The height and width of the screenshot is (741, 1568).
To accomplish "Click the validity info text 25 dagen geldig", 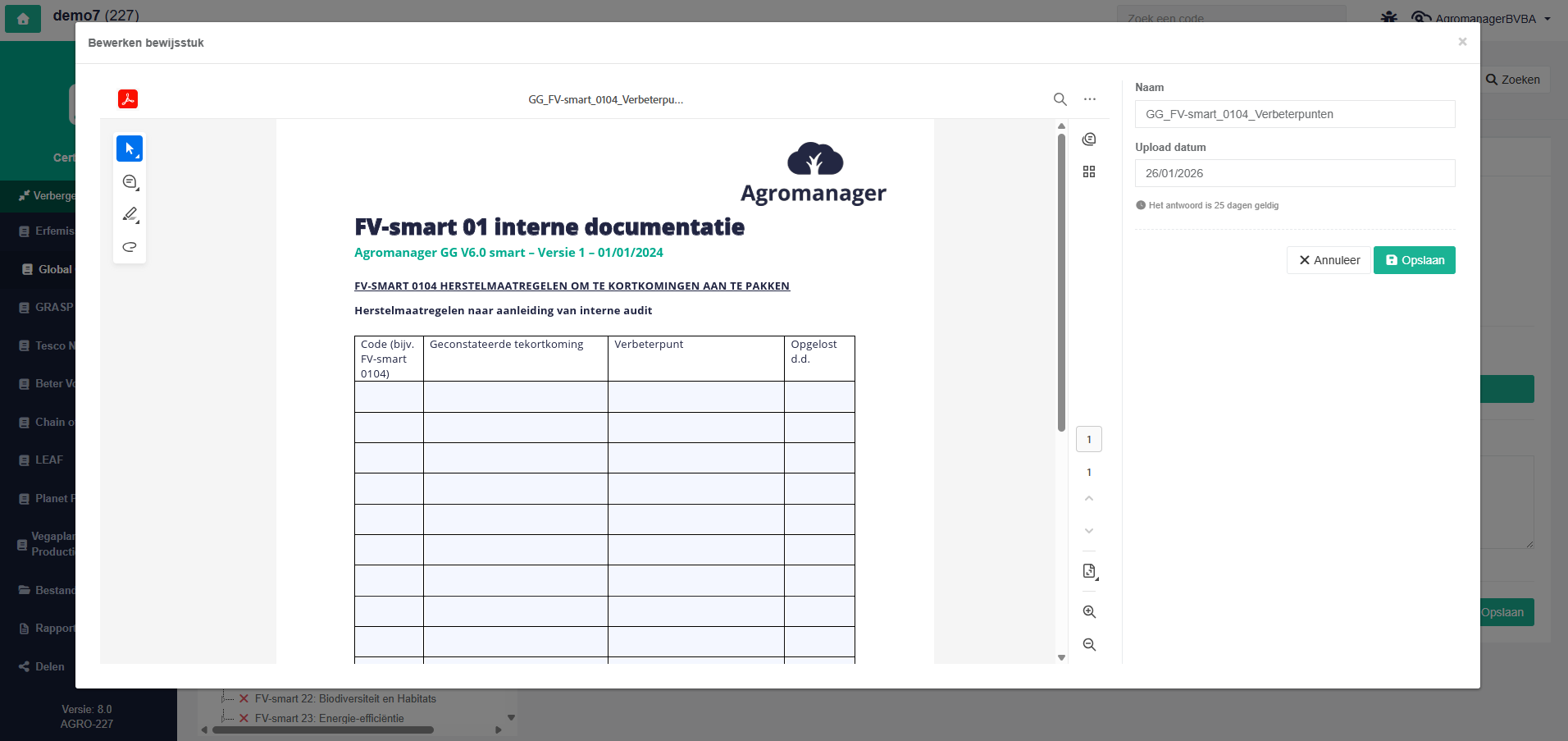I will (1214, 205).
